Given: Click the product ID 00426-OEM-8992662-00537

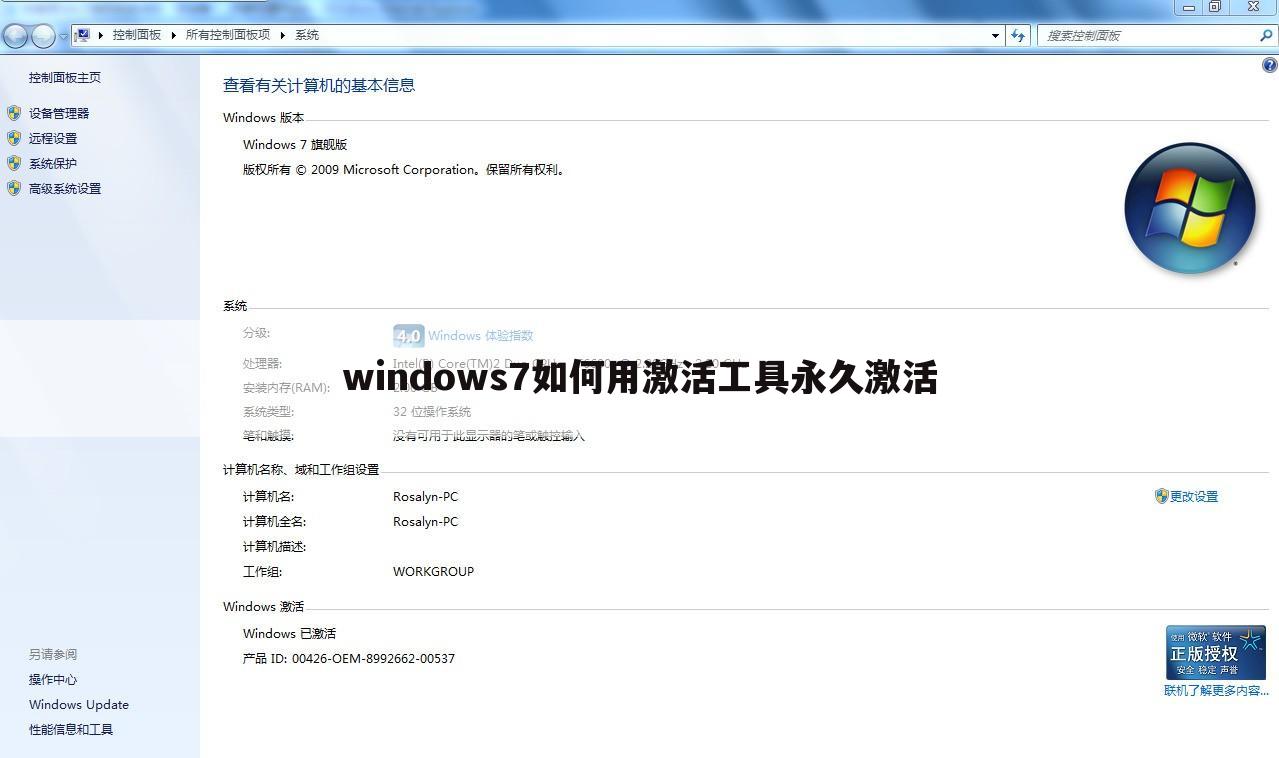Looking at the screenshot, I should [349, 658].
